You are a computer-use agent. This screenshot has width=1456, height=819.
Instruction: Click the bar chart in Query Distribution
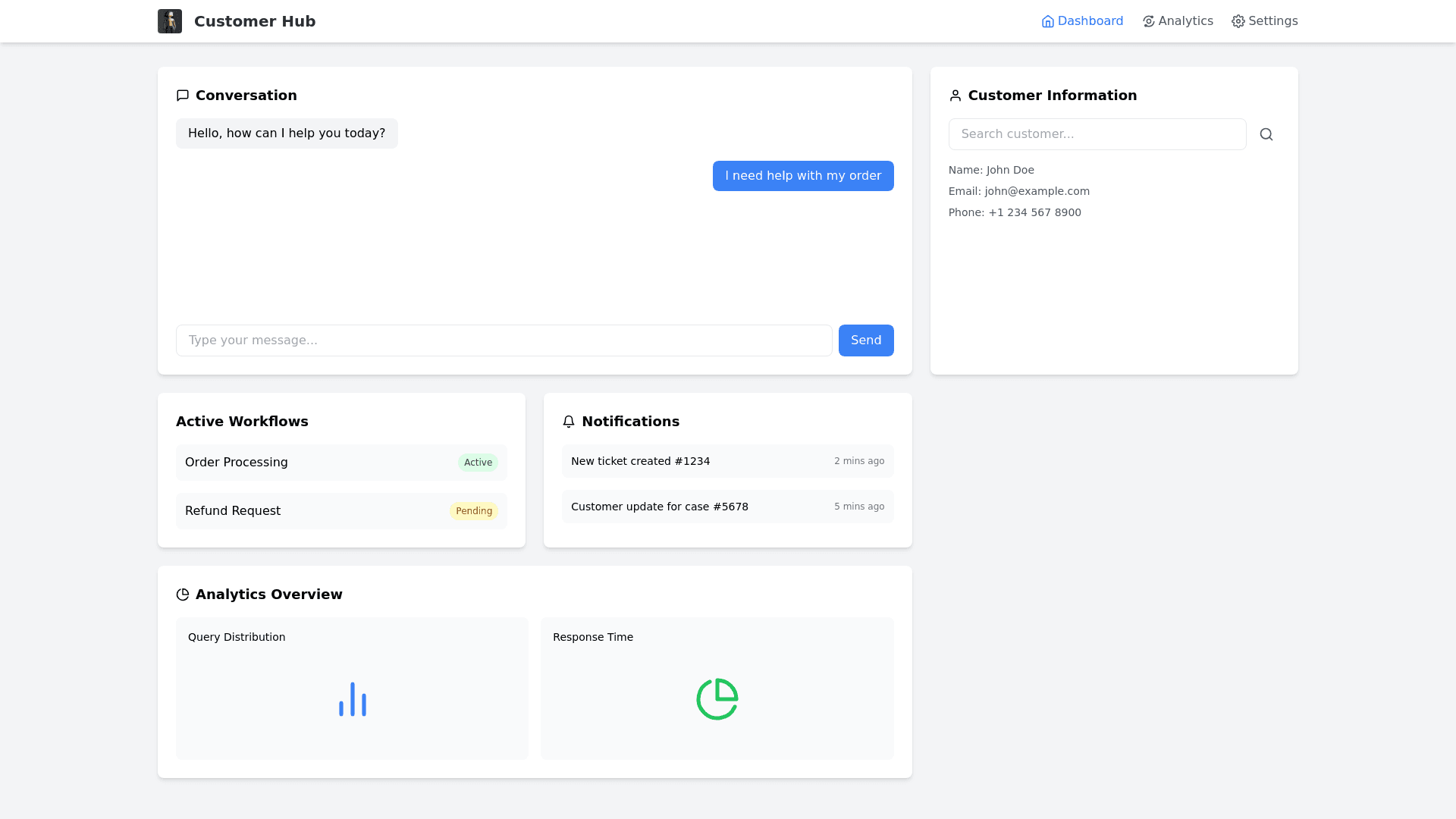(x=352, y=698)
